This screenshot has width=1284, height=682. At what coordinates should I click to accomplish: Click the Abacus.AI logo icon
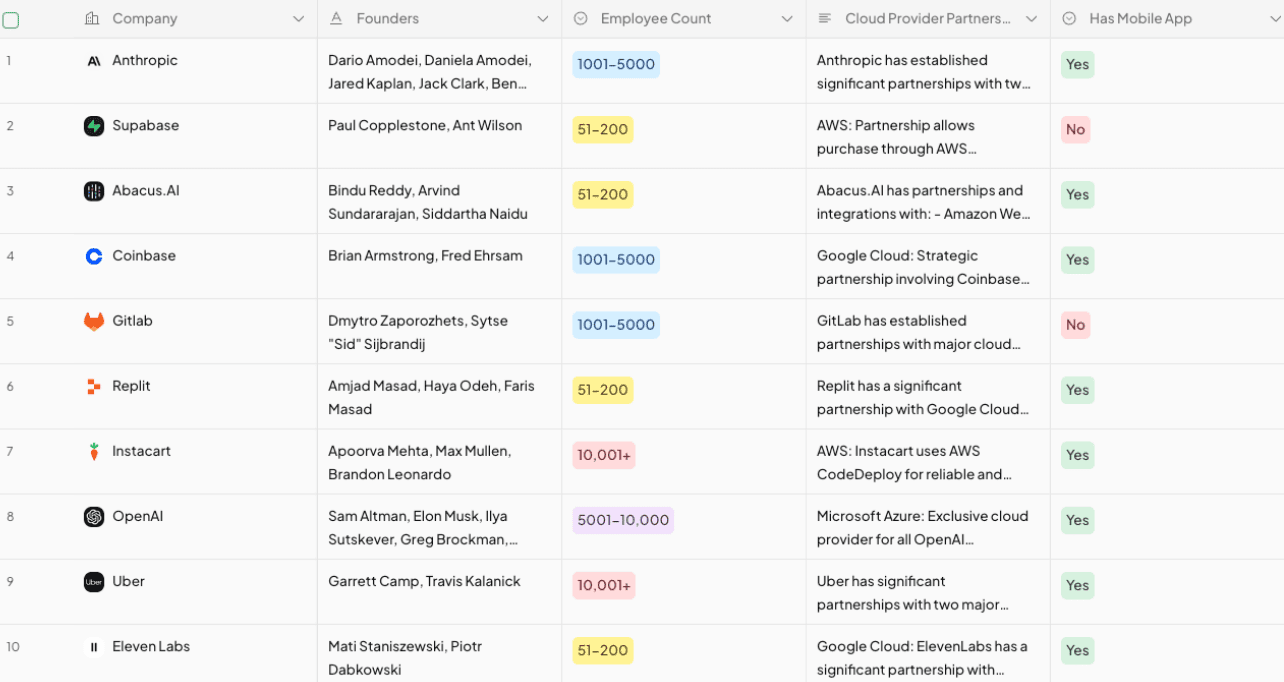pyautogui.click(x=94, y=191)
